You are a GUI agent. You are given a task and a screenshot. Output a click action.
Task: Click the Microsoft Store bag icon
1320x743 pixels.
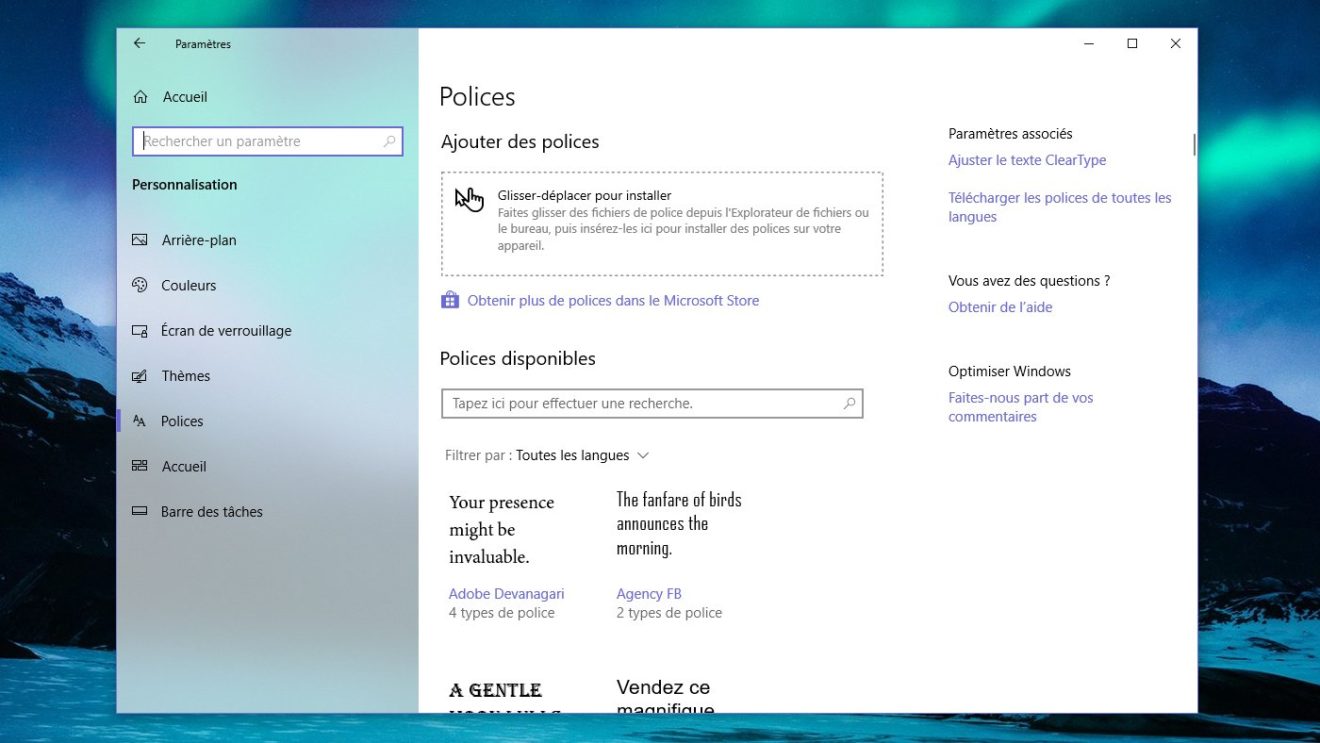point(450,300)
